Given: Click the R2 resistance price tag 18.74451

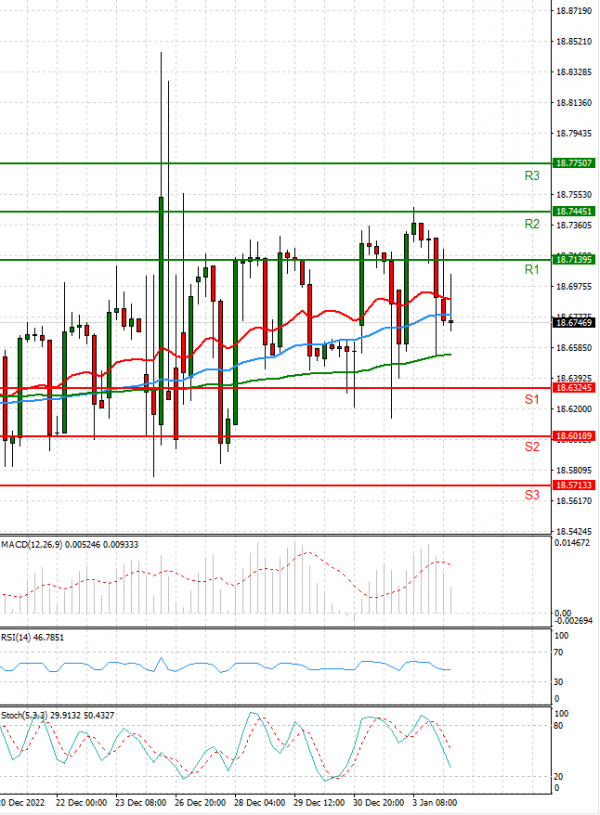Looking at the screenshot, I should (x=573, y=211).
